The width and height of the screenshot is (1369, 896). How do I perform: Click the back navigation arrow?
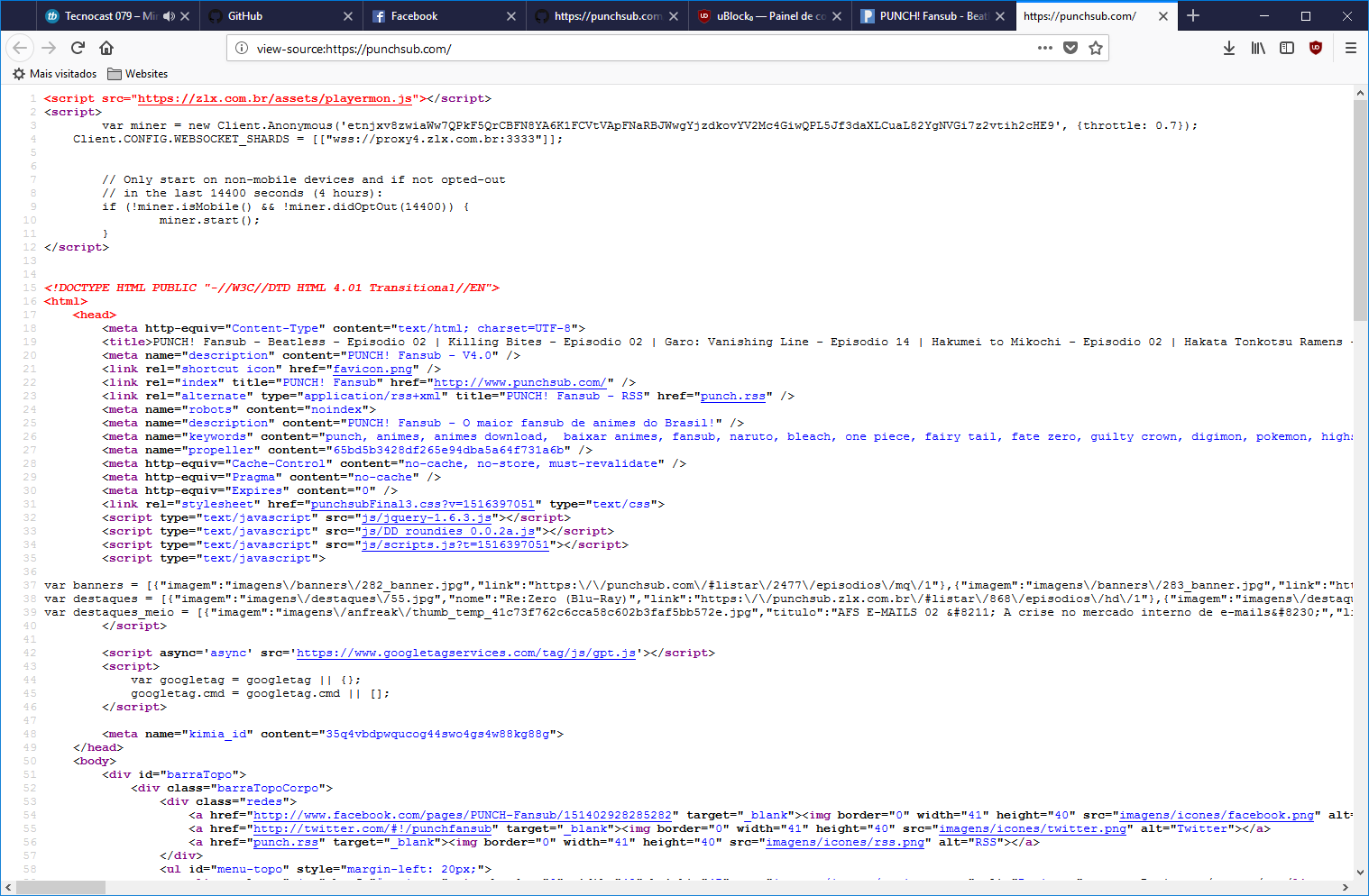pos(20,48)
